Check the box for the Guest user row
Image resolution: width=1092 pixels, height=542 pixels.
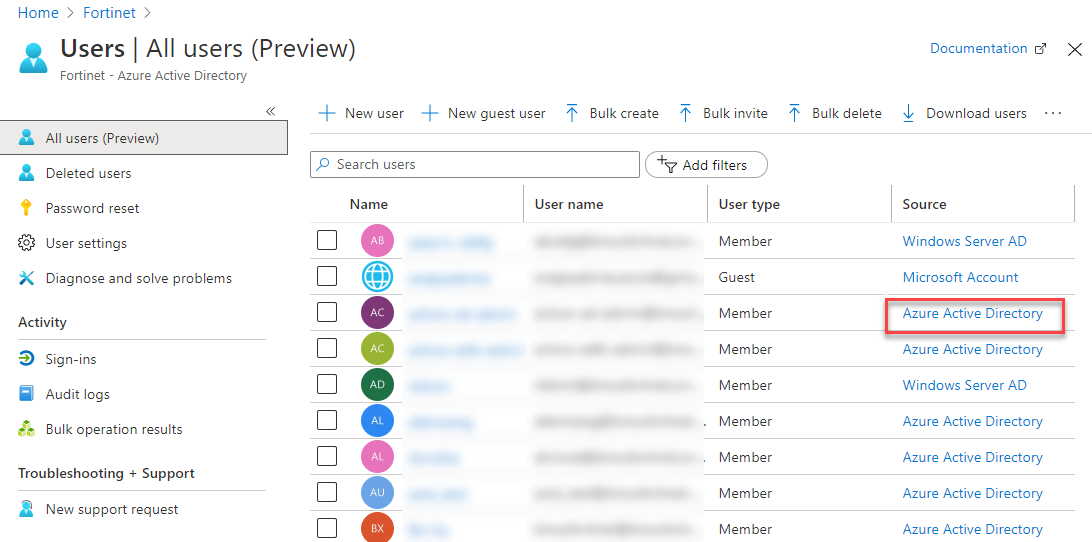(327, 277)
